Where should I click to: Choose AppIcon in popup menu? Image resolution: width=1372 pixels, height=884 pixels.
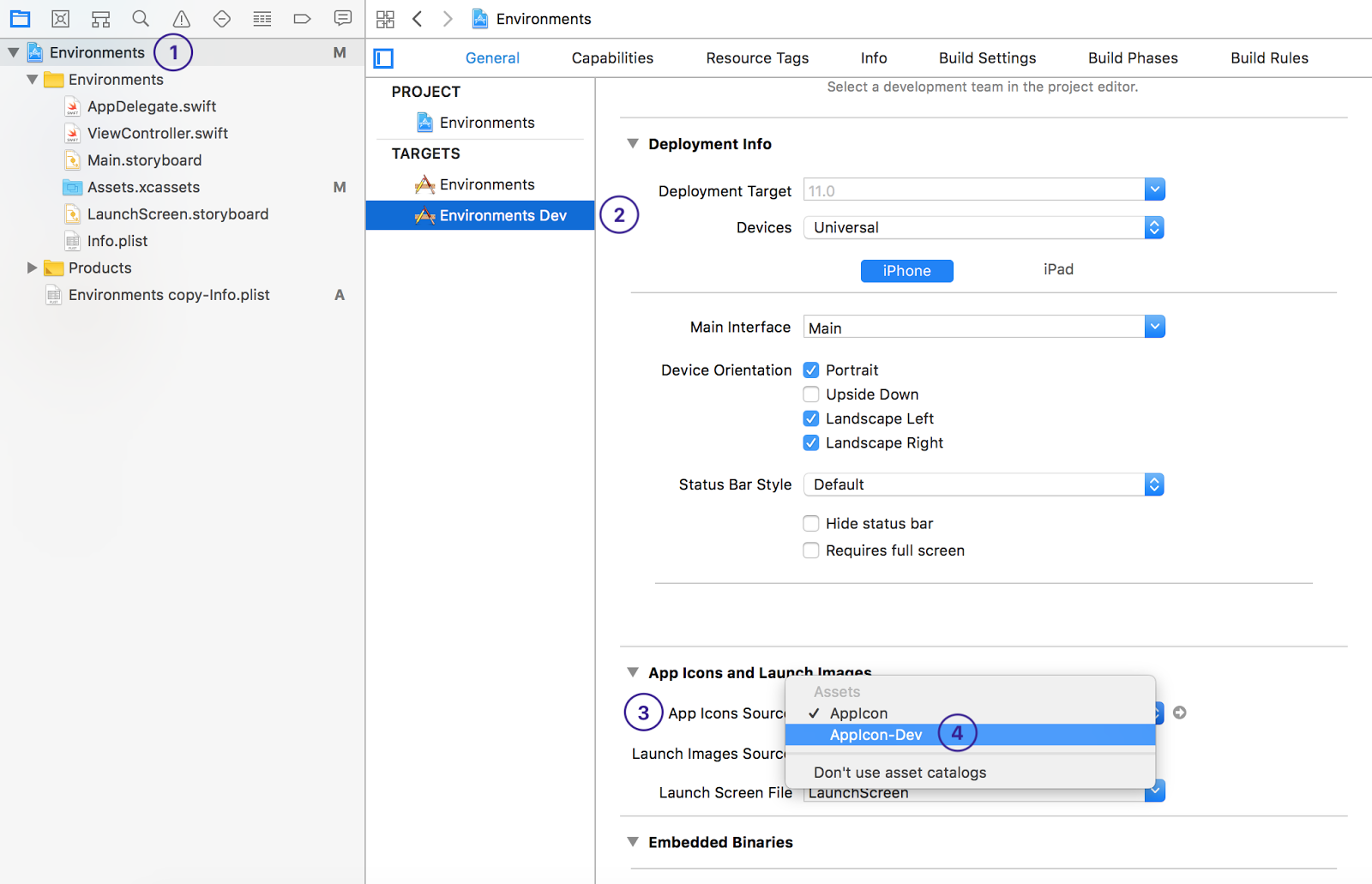click(x=970, y=713)
